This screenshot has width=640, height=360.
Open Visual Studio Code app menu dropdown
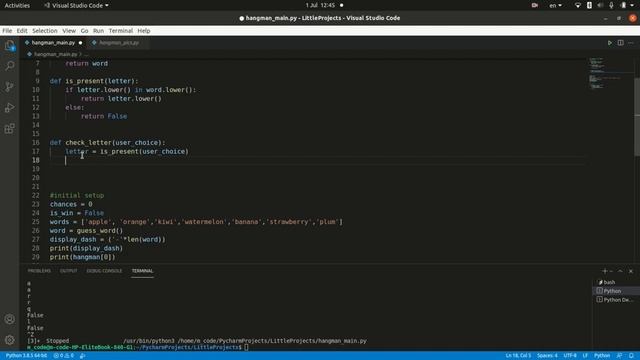click(76, 5)
